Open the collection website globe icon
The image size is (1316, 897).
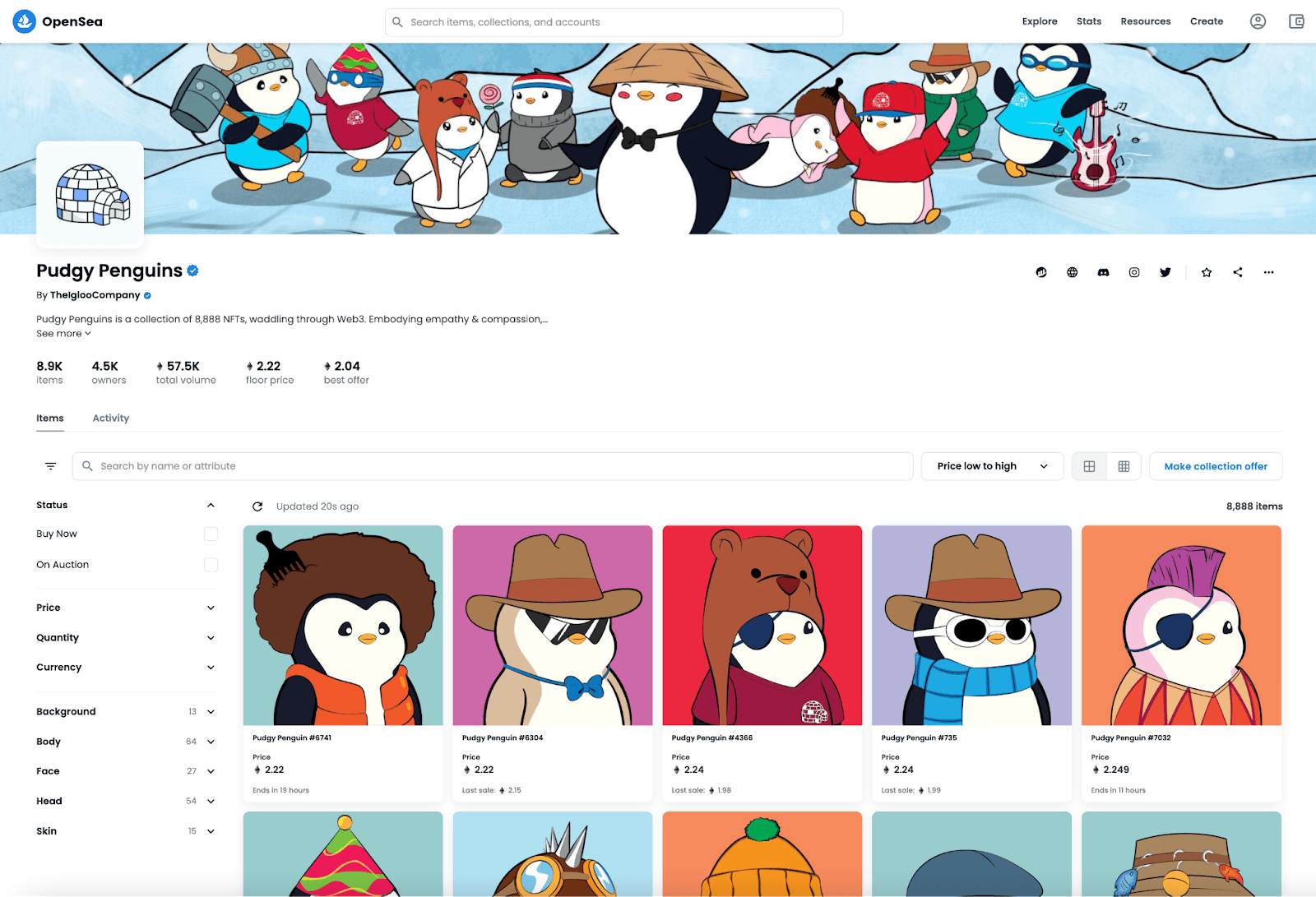click(1073, 272)
